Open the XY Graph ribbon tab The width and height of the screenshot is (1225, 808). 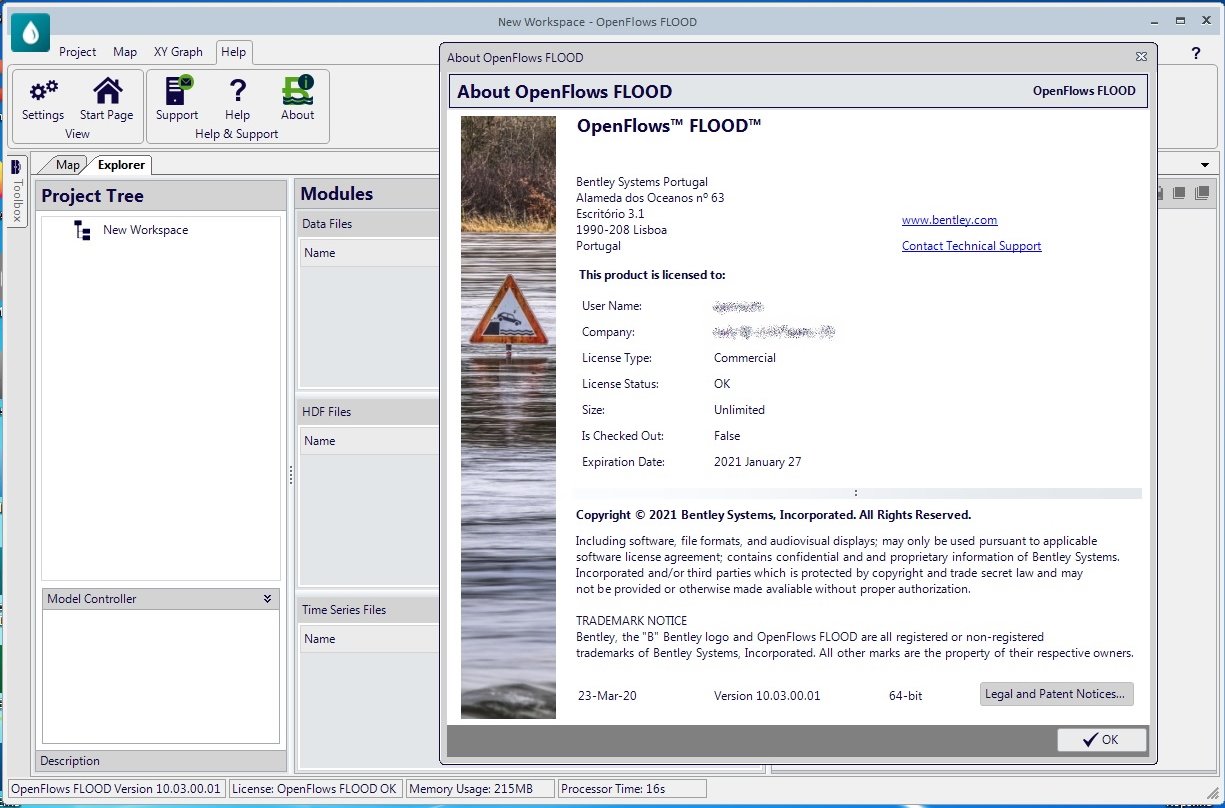click(x=178, y=52)
